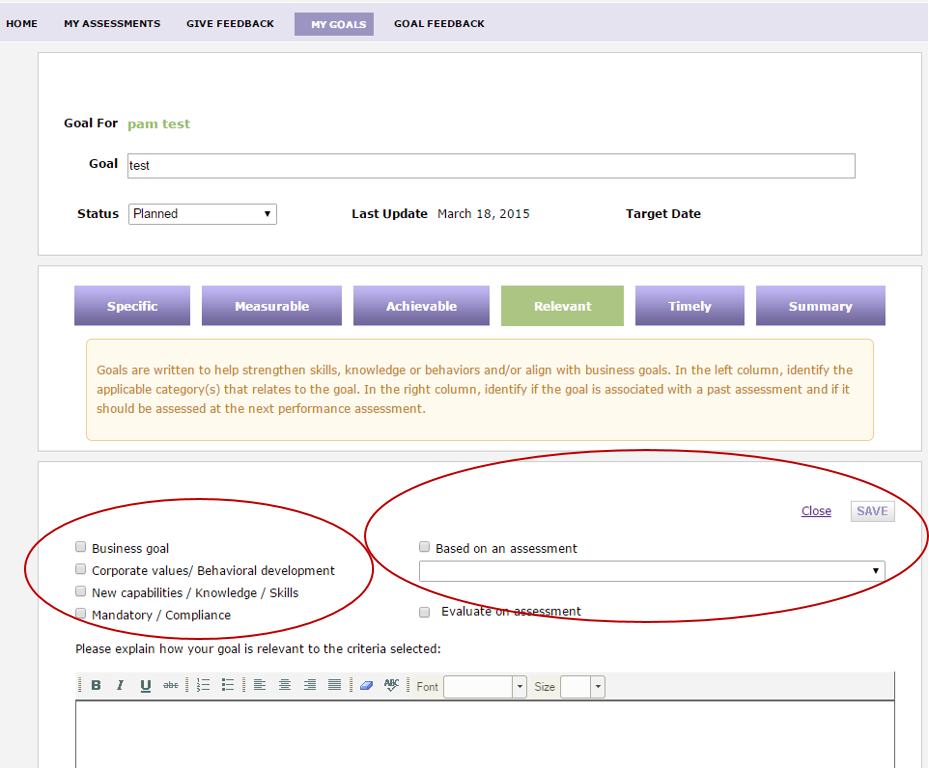Align text right in the editor
929x768 pixels.
pos(310,686)
